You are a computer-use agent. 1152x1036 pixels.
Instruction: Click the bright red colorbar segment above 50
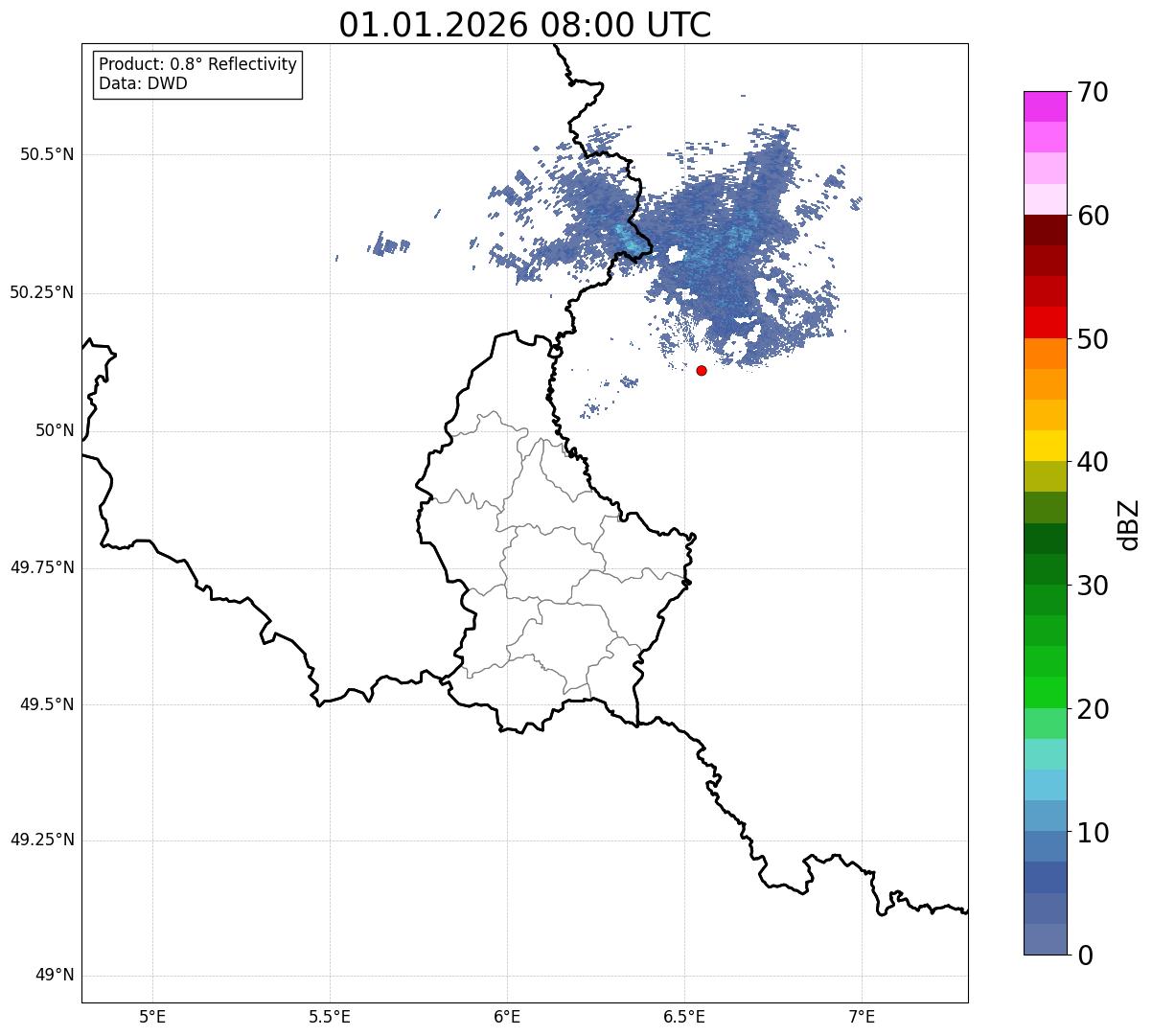coord(1046,322)
